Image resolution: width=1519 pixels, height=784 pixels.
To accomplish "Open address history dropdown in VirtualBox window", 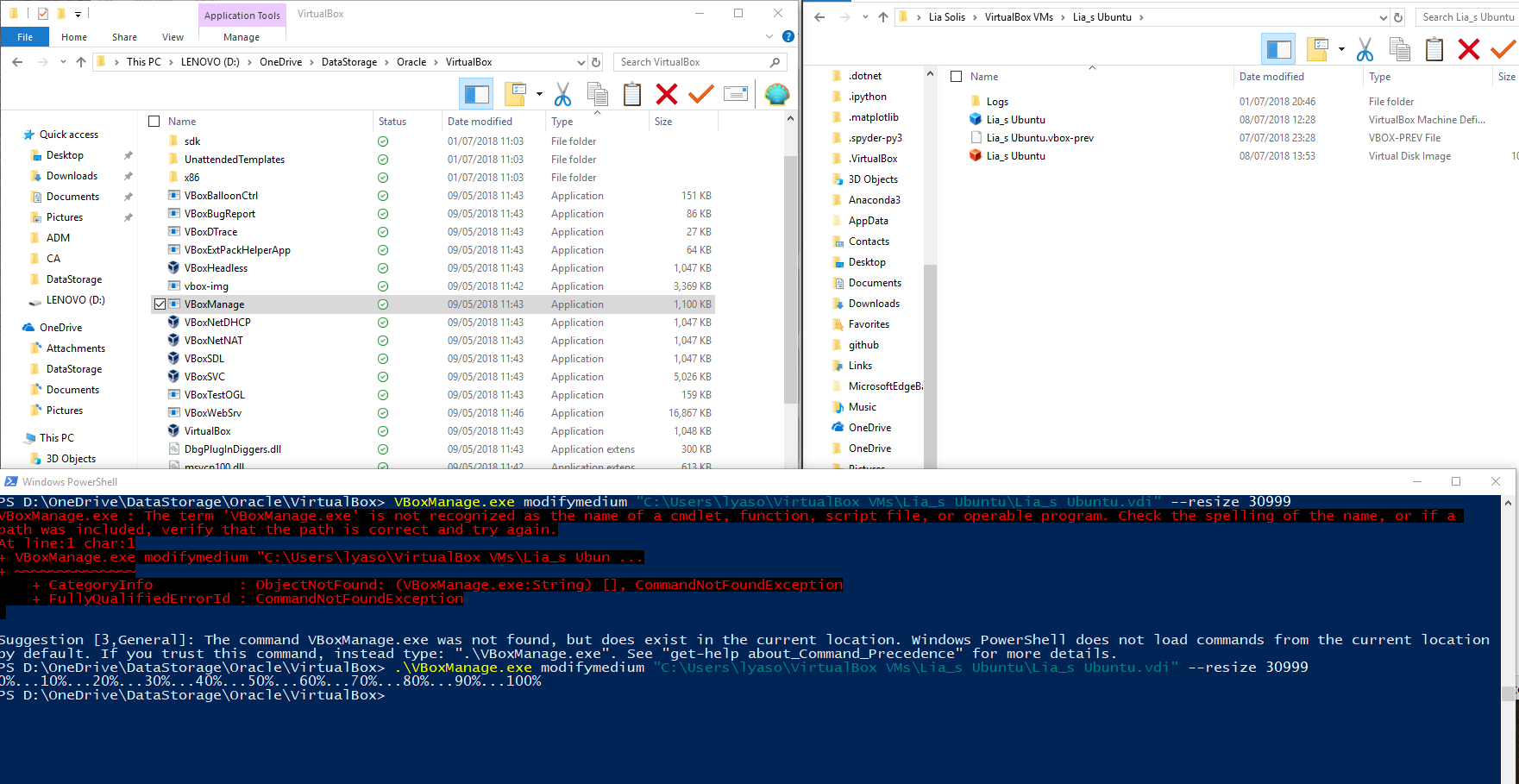I will [x=581, y=62].
